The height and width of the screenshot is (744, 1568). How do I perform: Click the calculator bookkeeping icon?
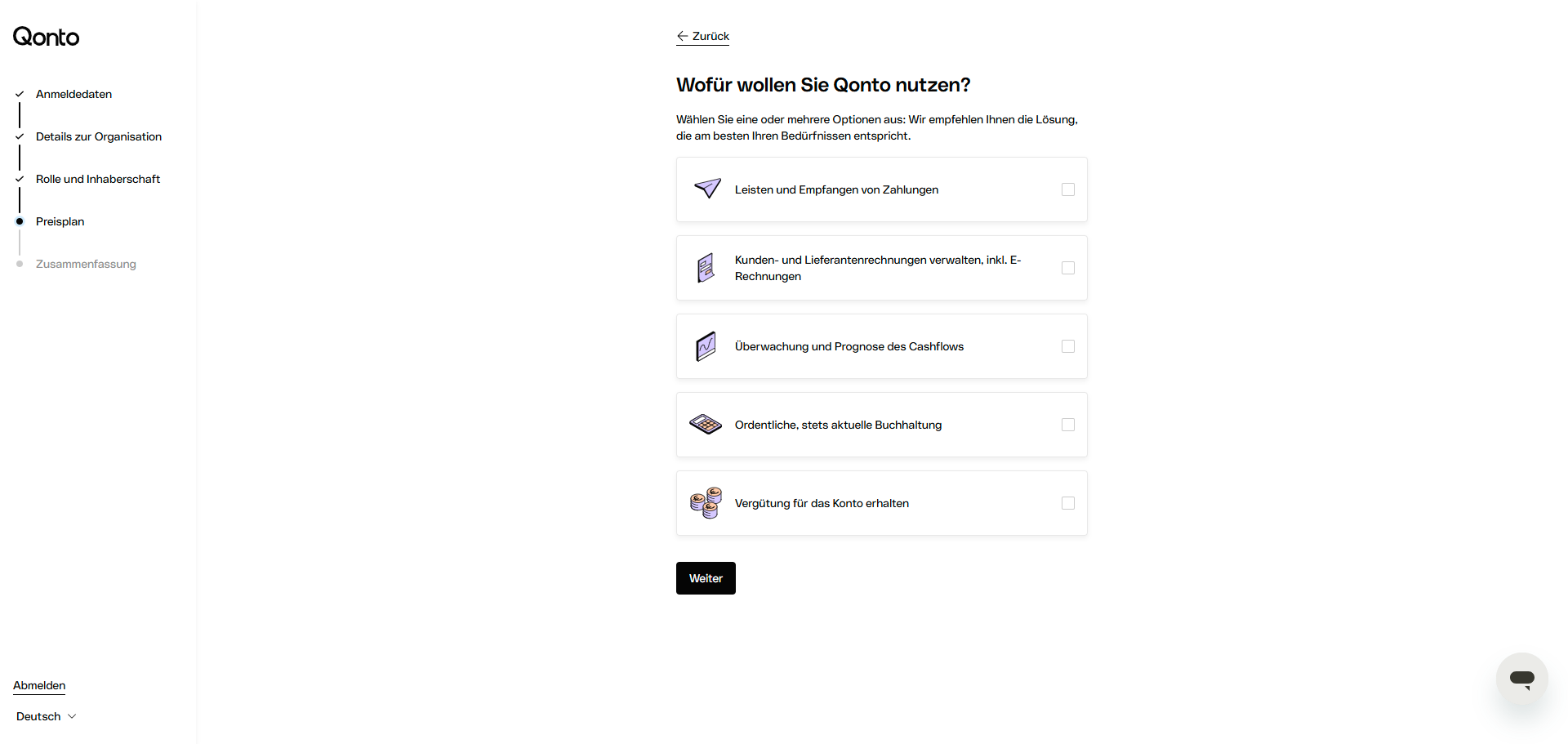(x=706, y=425)
